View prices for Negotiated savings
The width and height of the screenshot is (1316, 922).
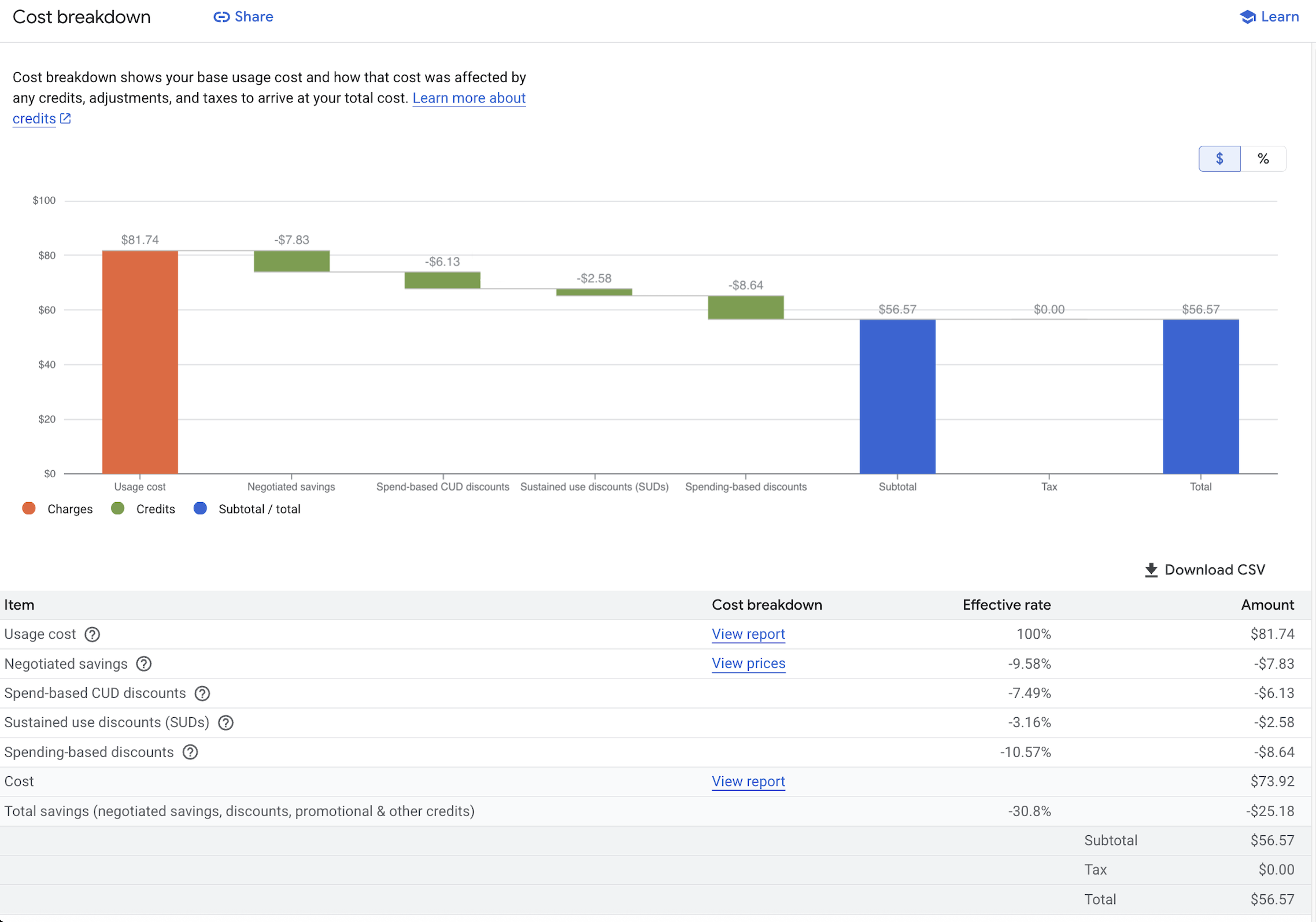748,664
